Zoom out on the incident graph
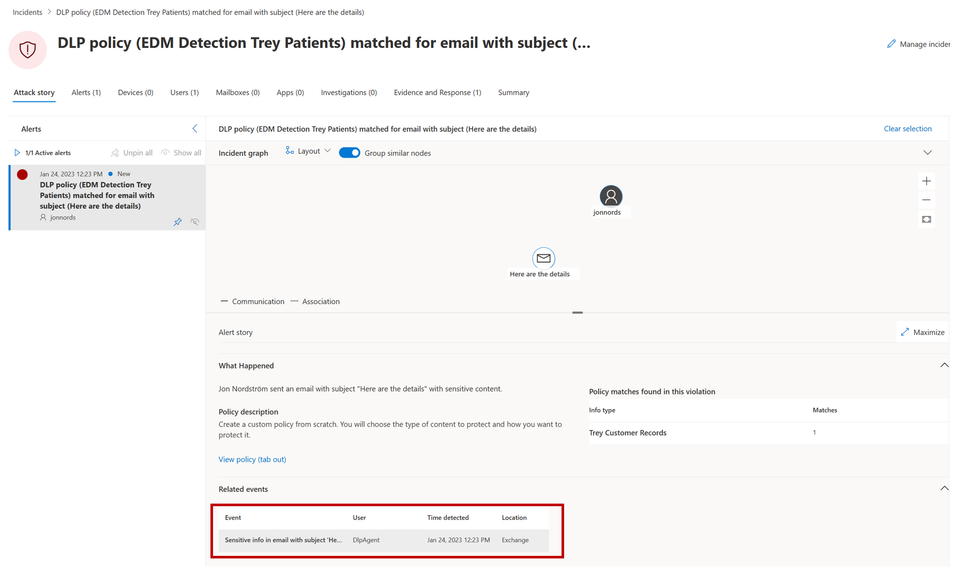 click(926, 200)
